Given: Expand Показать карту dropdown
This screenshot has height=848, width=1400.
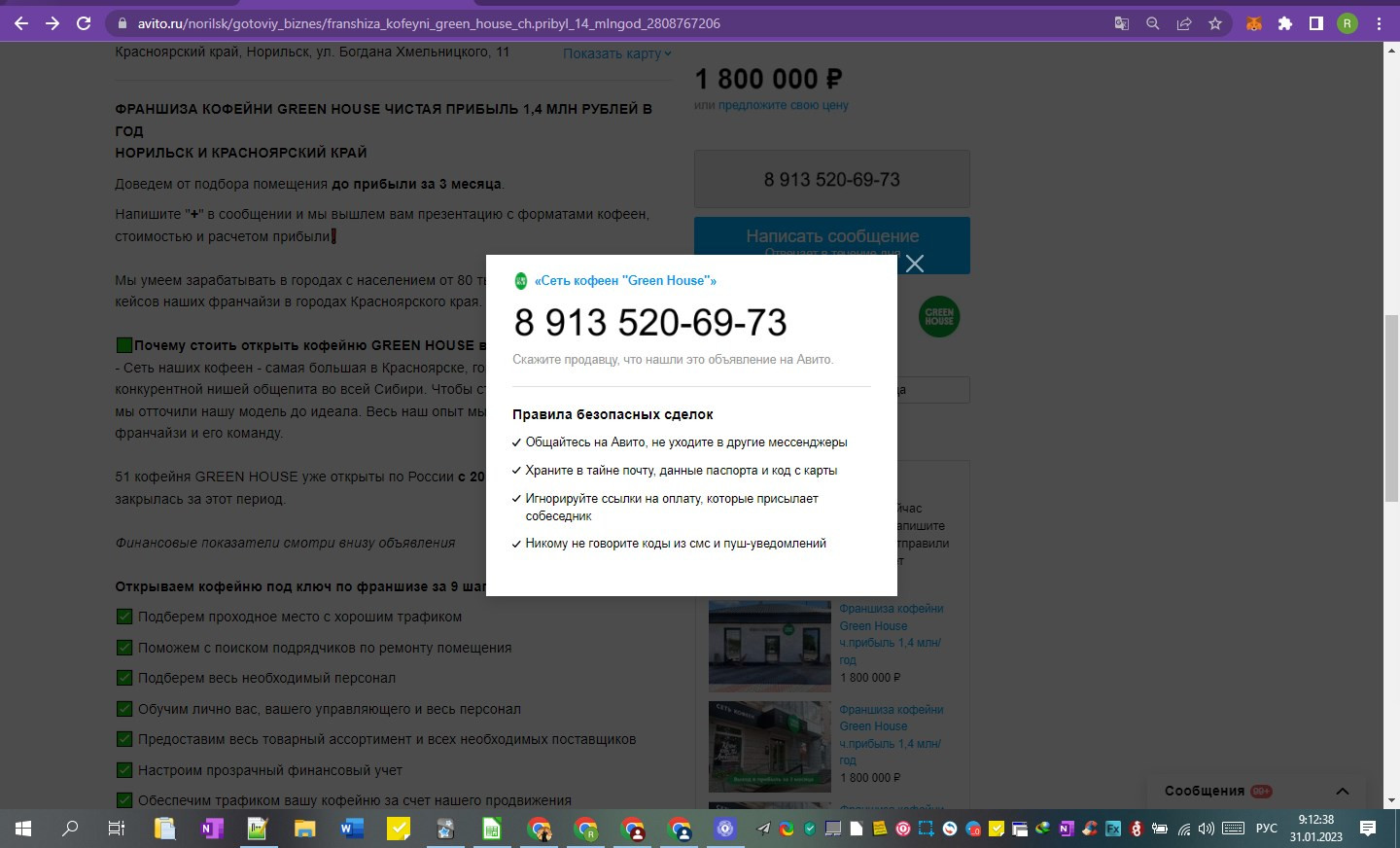Looking at the screenshot, I should click(617, 53).
